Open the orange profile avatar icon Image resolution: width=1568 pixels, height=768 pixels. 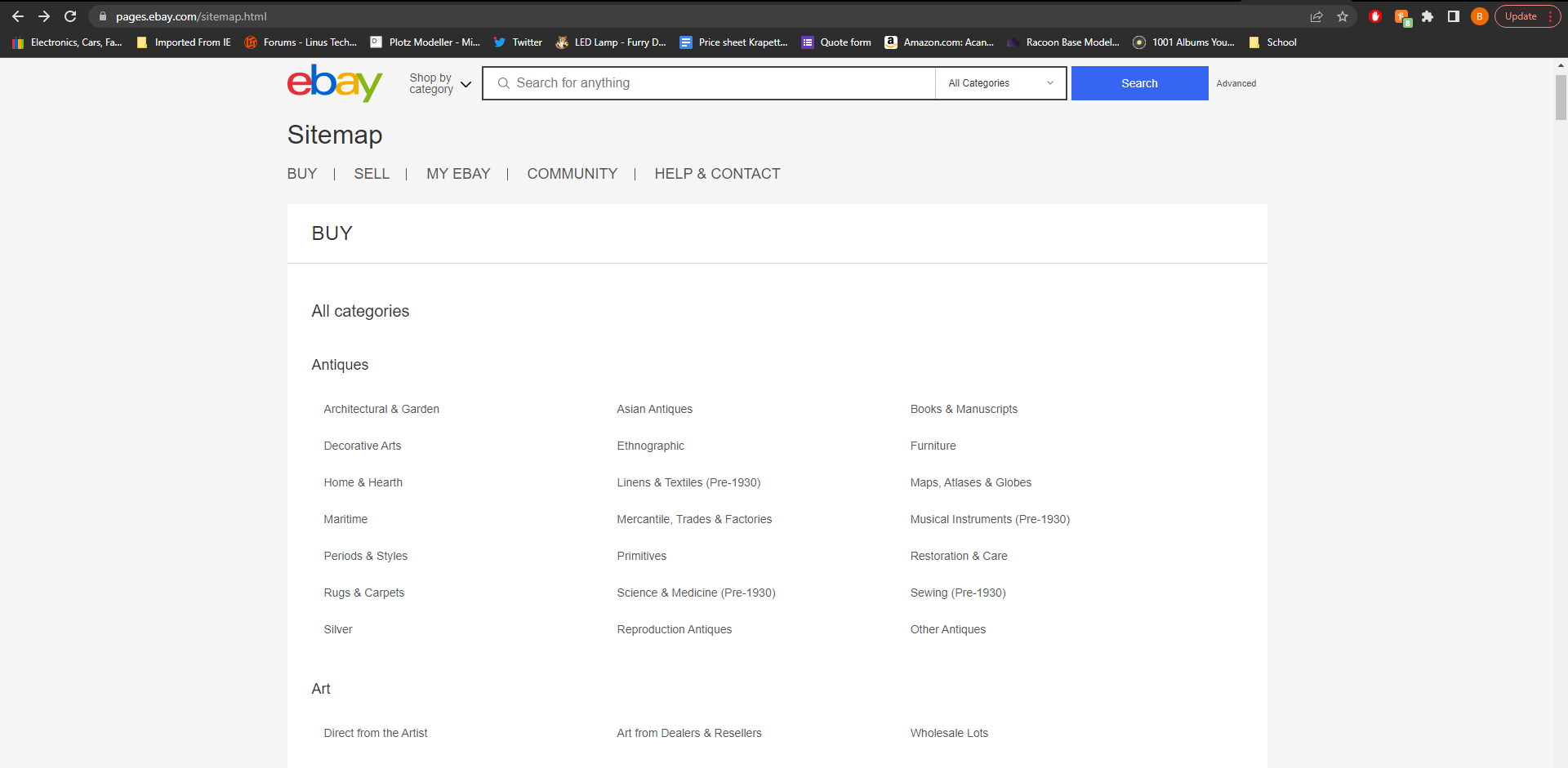[1479, 16]
